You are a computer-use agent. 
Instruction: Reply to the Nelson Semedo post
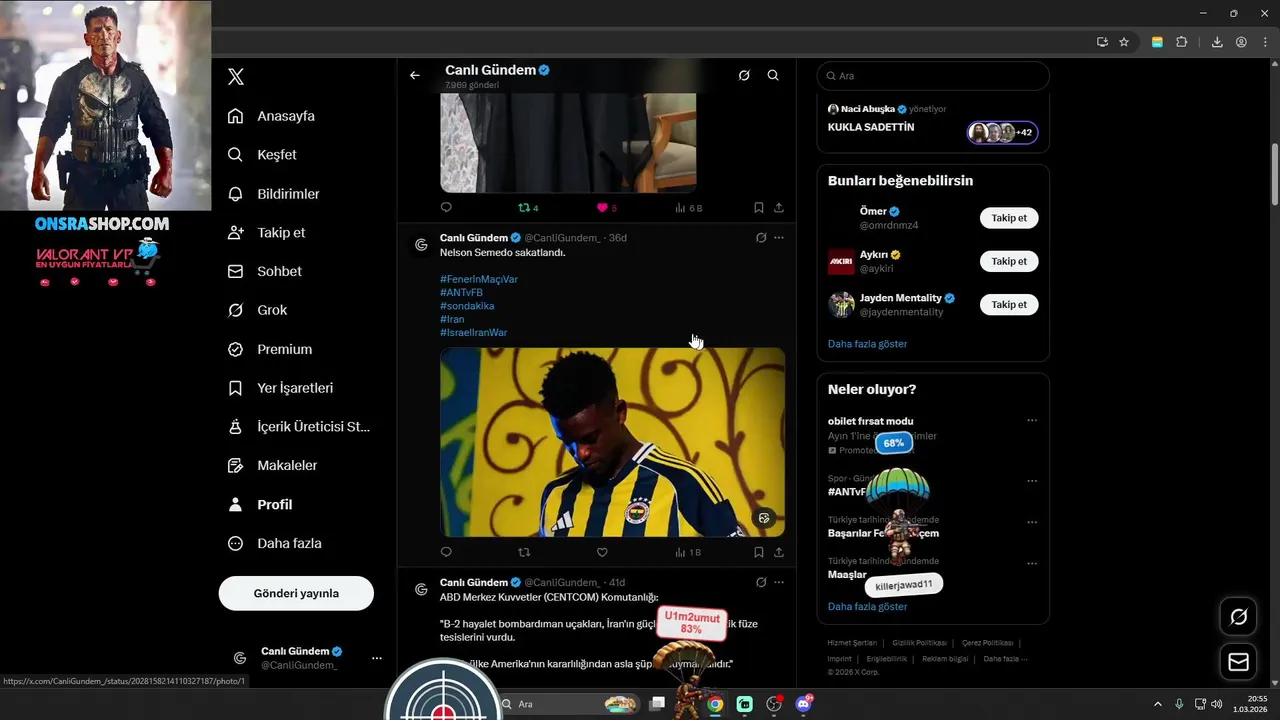click(x=446, y=552)
